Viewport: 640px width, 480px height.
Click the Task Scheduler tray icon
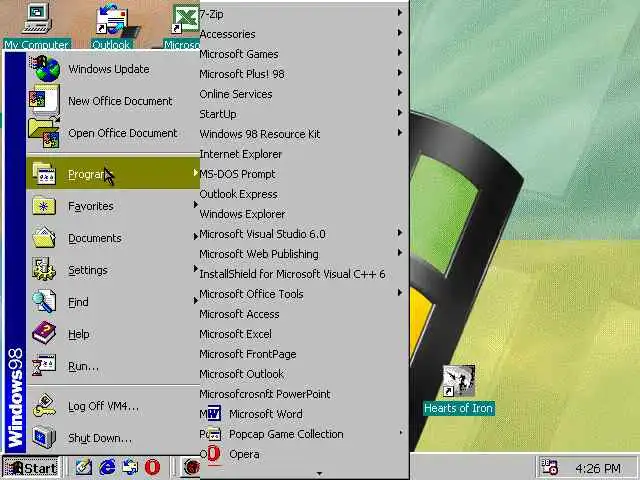coord(549,467)
